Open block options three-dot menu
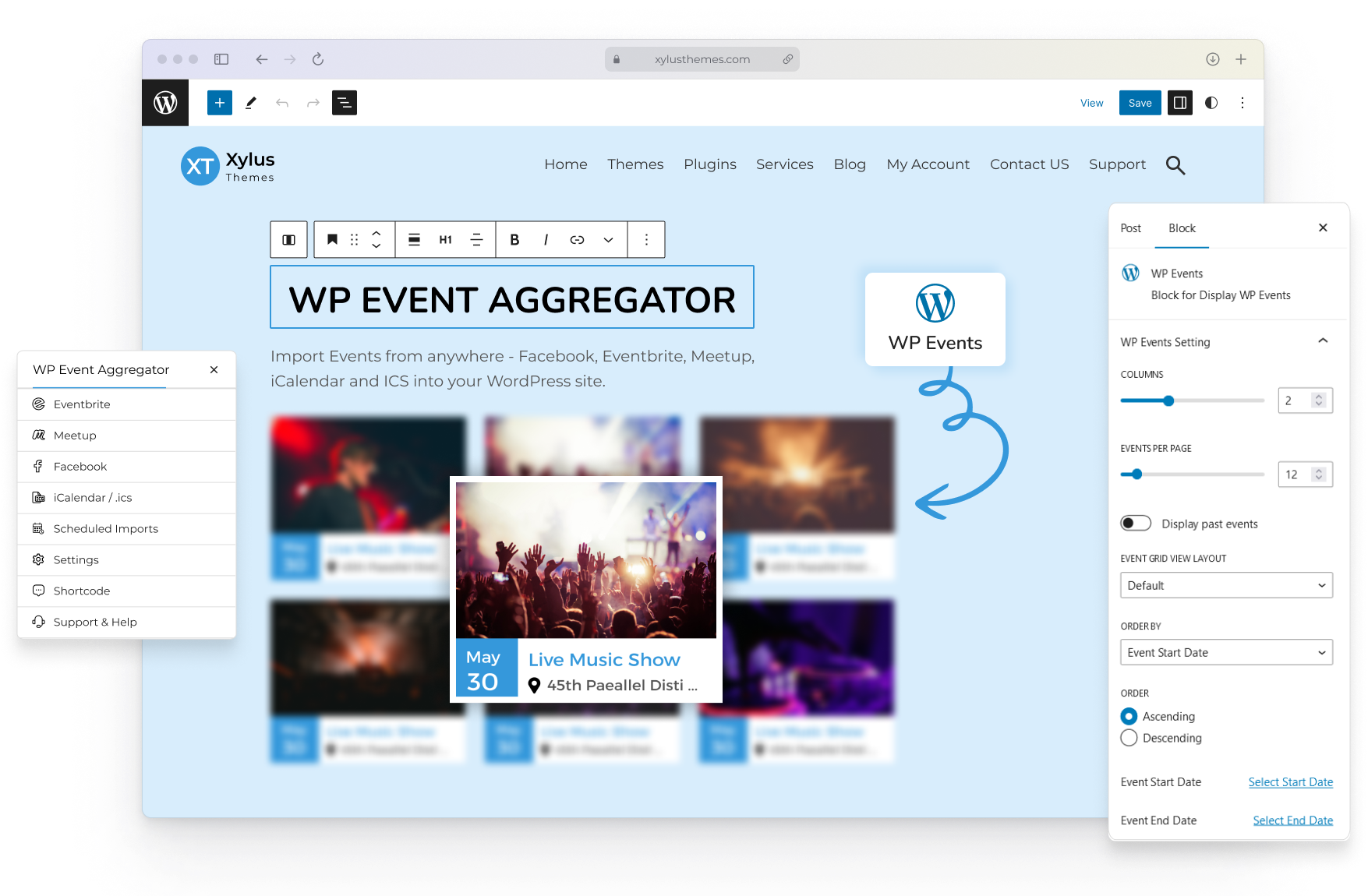This screenshot has width=1368, height=896. (646, 240)
